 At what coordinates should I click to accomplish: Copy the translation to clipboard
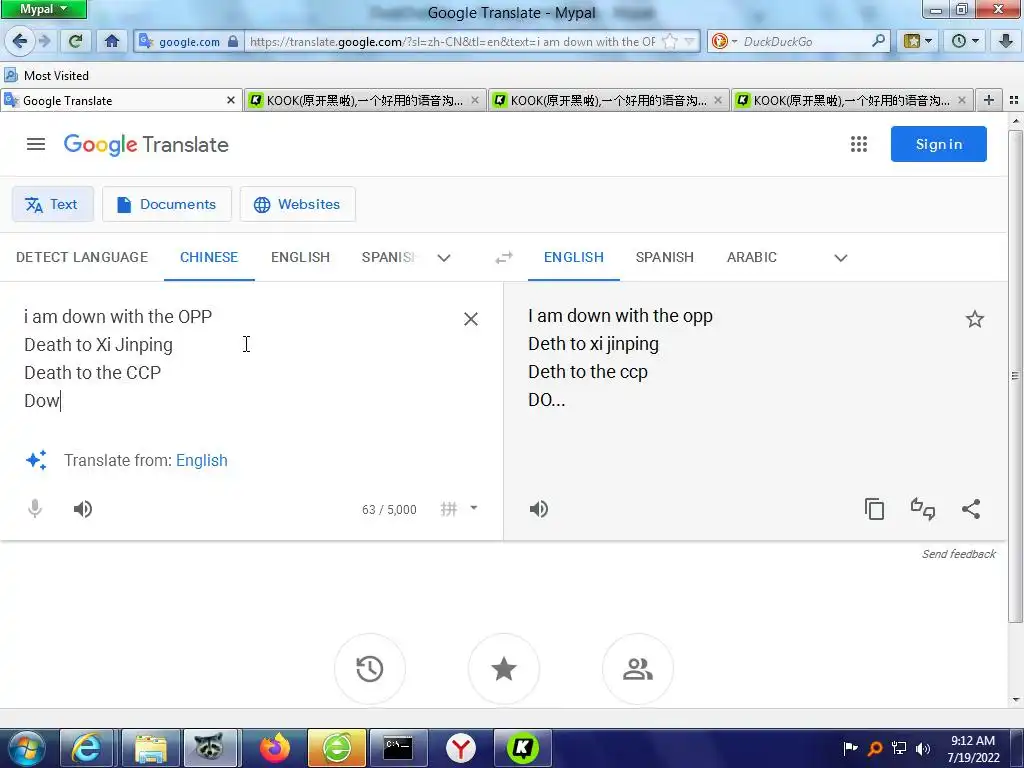pyautogui.click(x=874, y=509)
